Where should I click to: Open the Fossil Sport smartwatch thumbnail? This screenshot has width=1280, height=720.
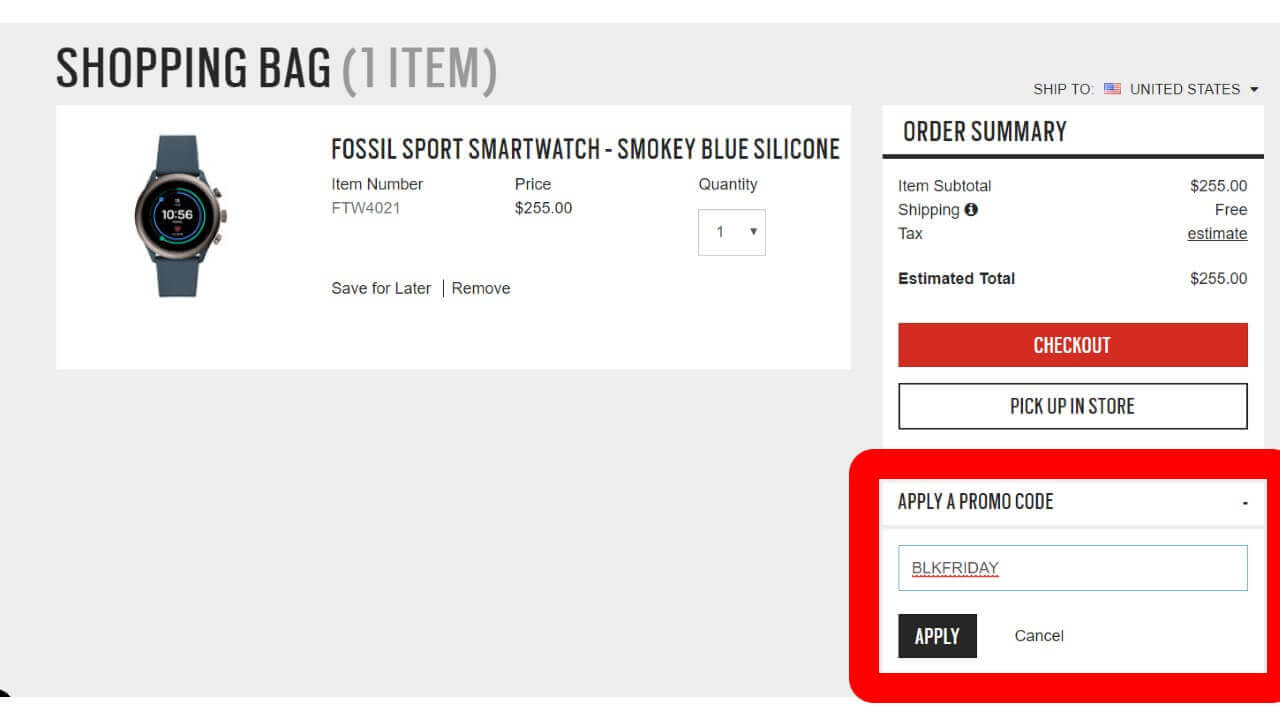click(x=178, y=215)
